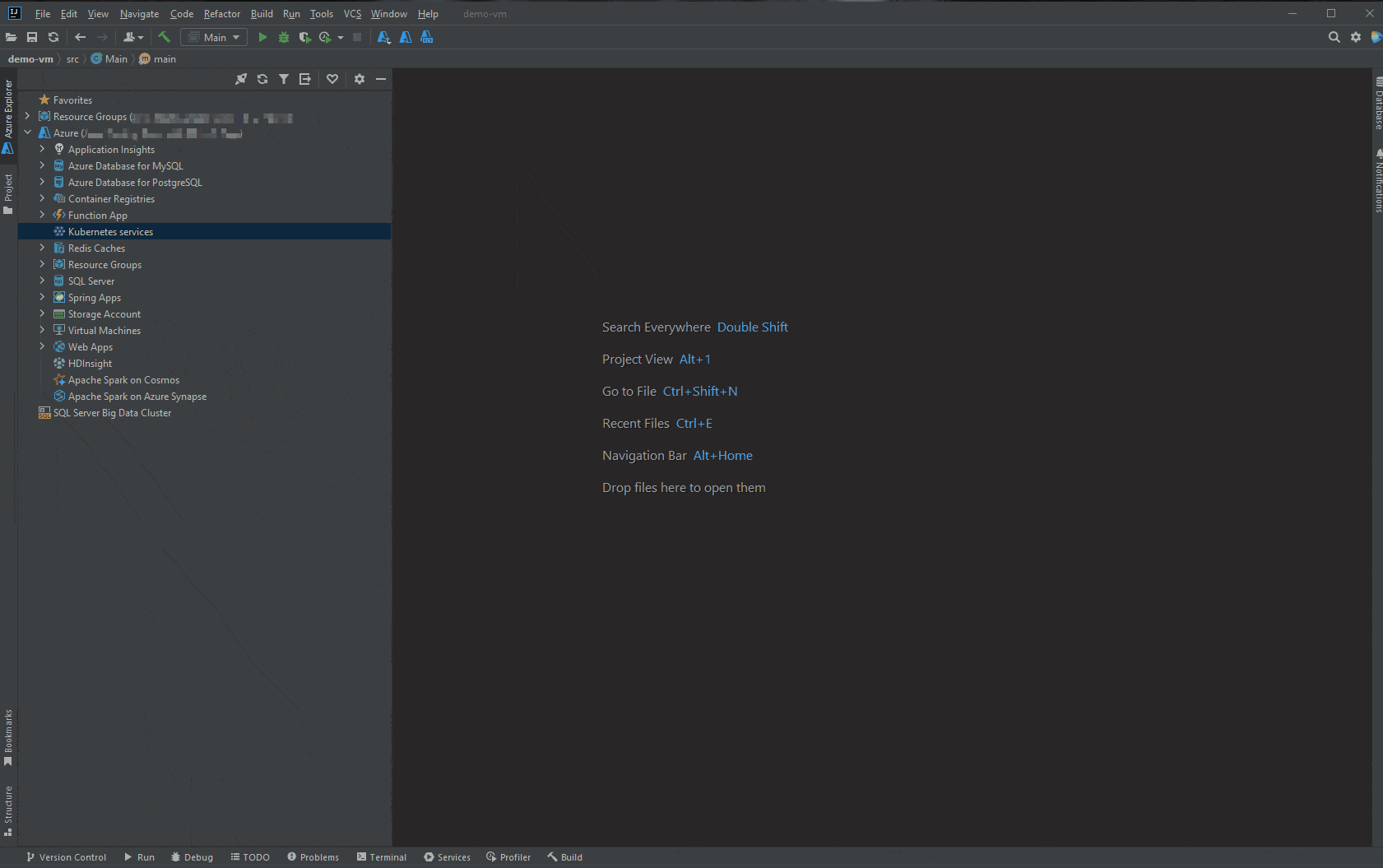
Task: Click the demo-vm breadcrumb
Action: click(x=30, y=59)
